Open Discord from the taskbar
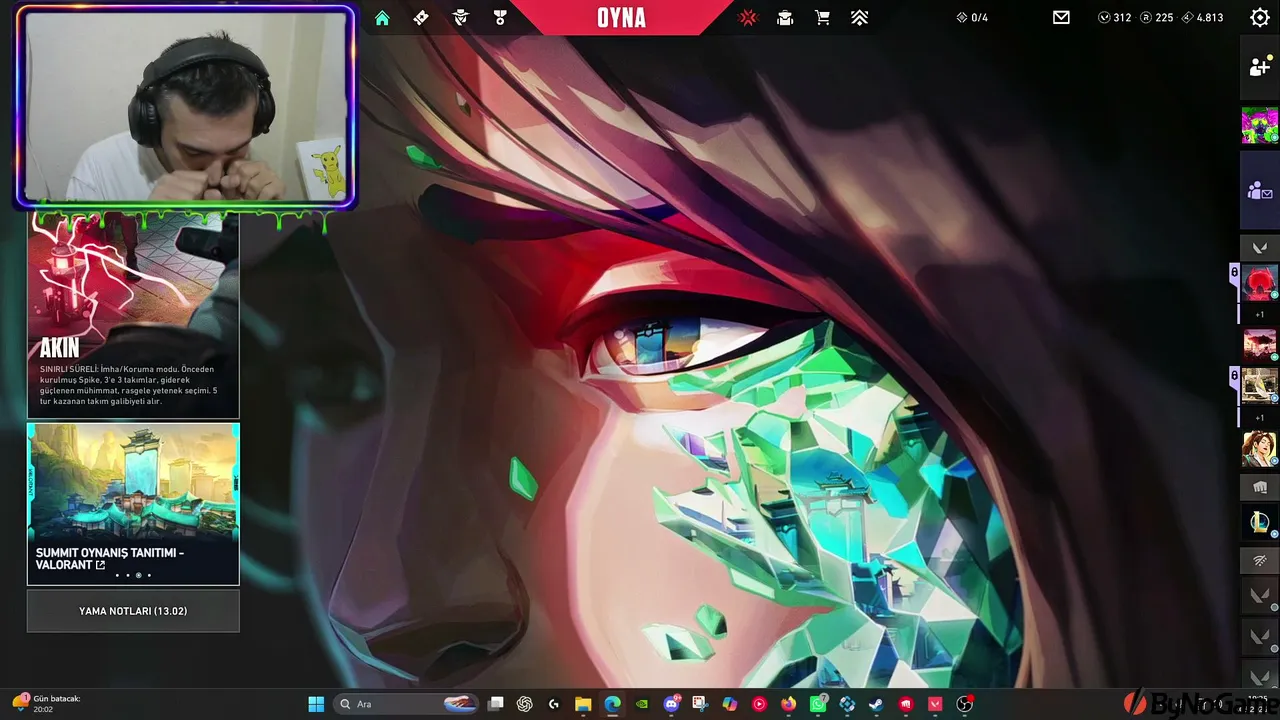 (671, 704)
